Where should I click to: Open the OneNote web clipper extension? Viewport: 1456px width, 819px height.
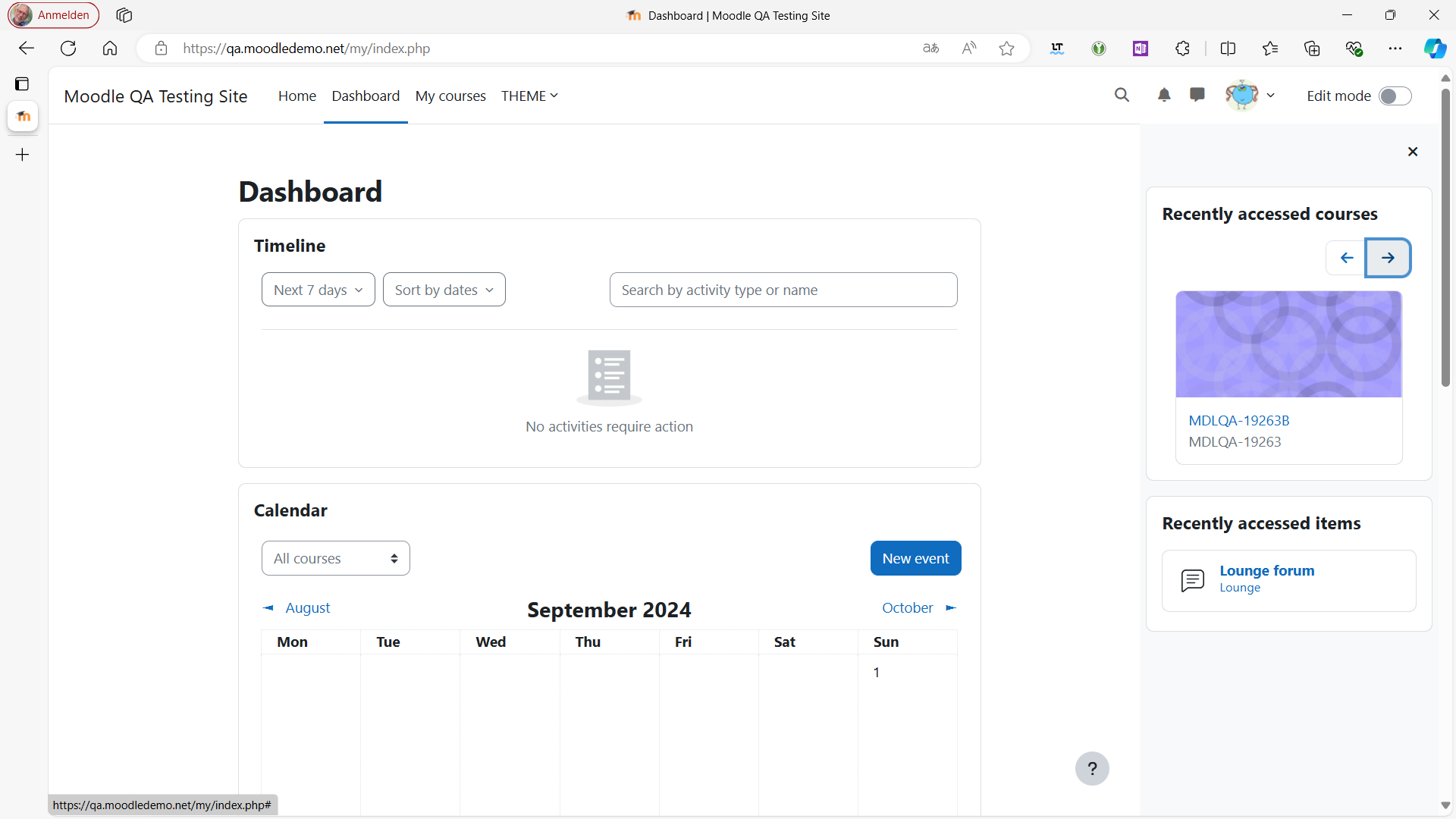1141,49
